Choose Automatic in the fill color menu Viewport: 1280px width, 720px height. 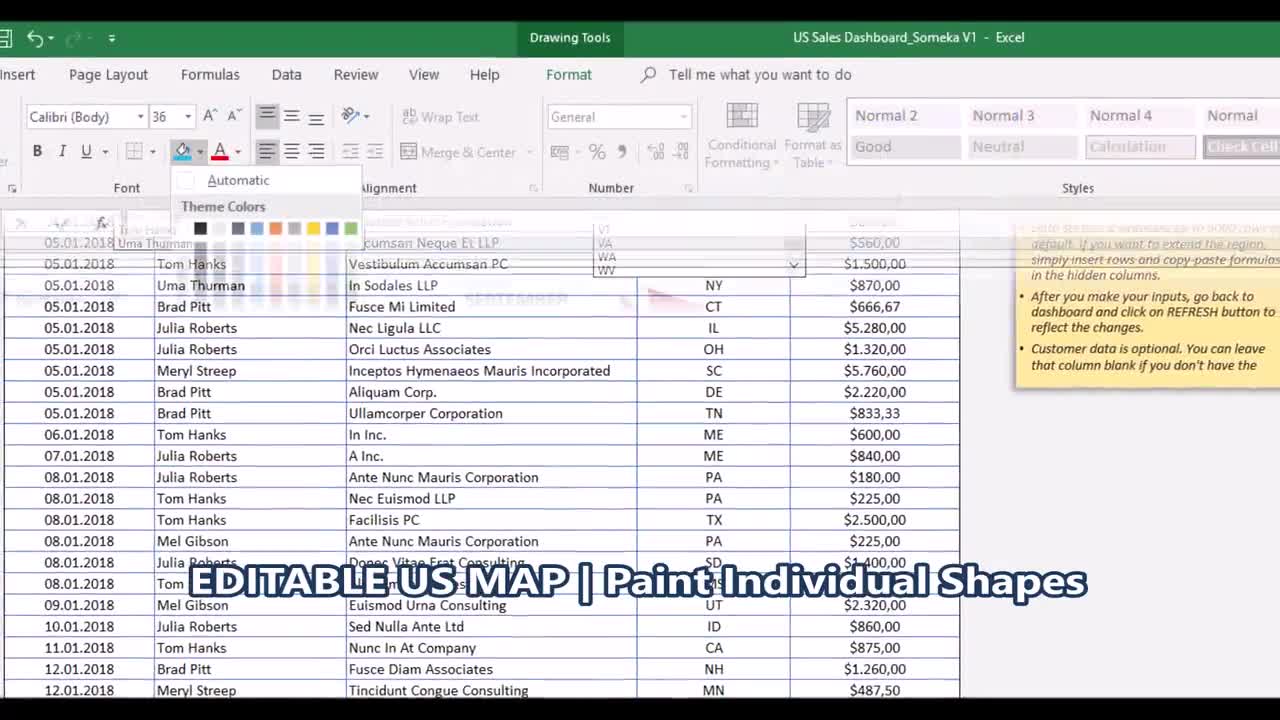(x=238, y=180)
